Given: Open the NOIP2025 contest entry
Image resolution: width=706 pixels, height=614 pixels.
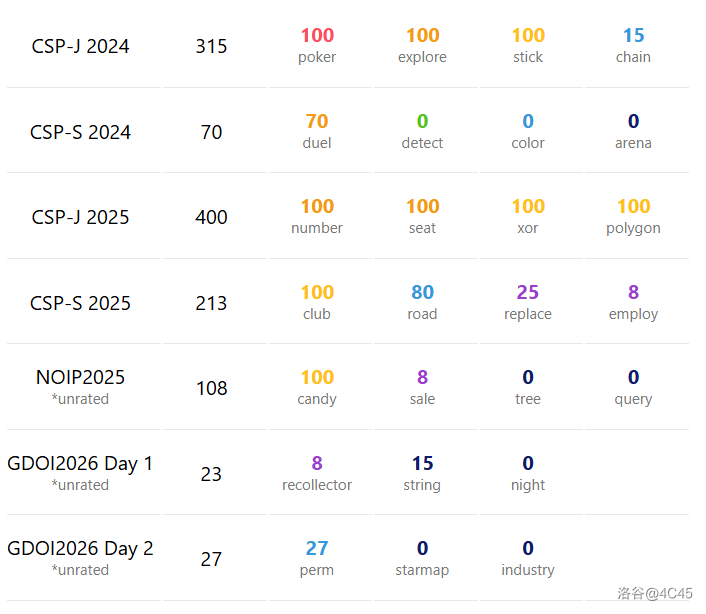Looking at the screenshot, I should [80, 378].
